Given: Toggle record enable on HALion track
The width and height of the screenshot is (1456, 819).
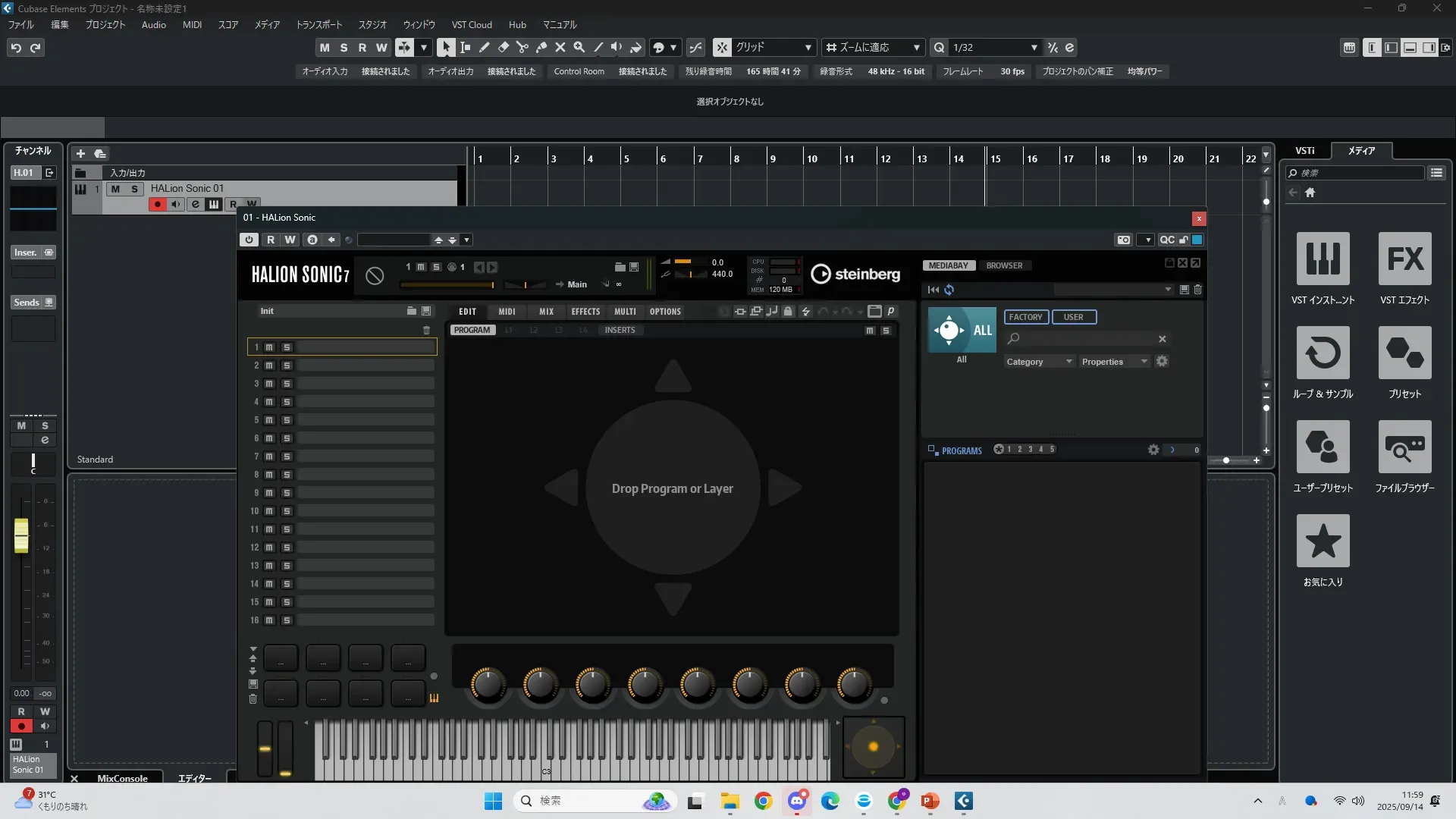Looking at the screenshot, I should click(157, 204).
